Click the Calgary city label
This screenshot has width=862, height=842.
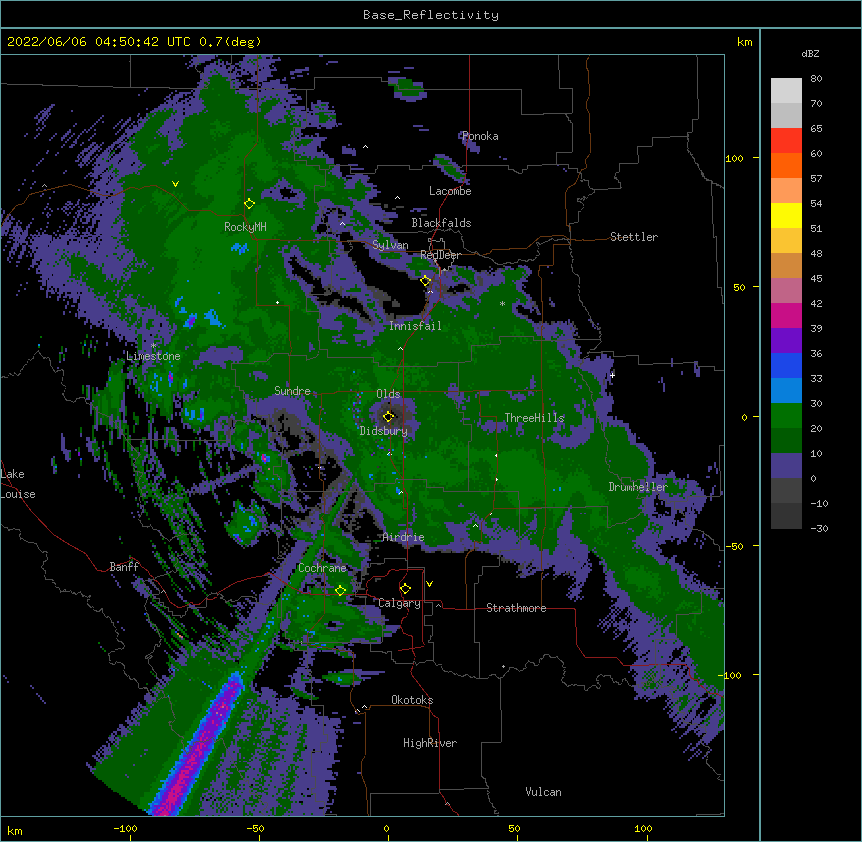click(x=399, y=603)
